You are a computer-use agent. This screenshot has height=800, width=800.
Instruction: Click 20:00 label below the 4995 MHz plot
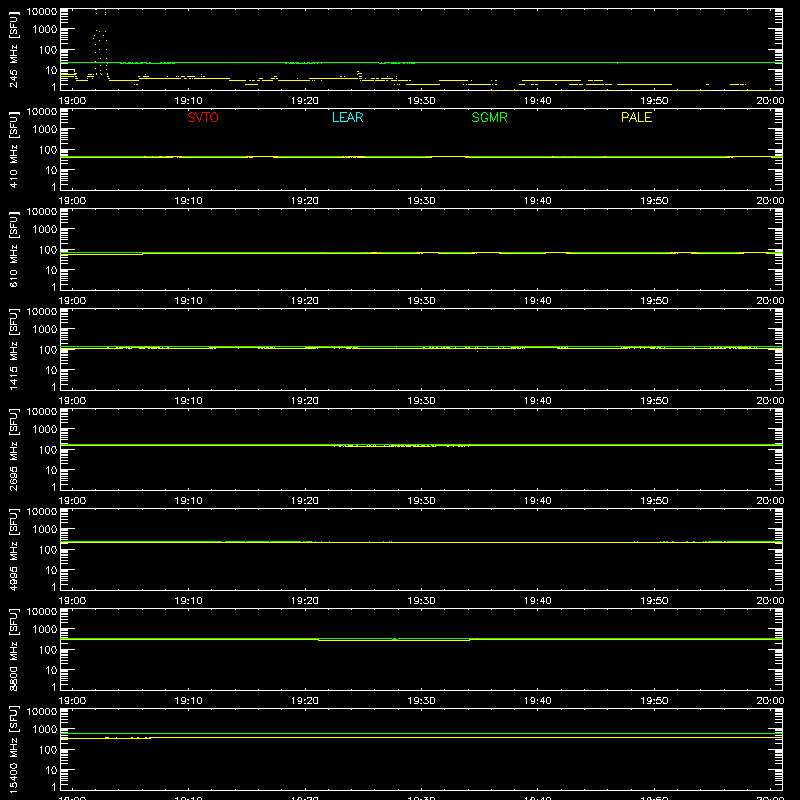coord(770,601)
